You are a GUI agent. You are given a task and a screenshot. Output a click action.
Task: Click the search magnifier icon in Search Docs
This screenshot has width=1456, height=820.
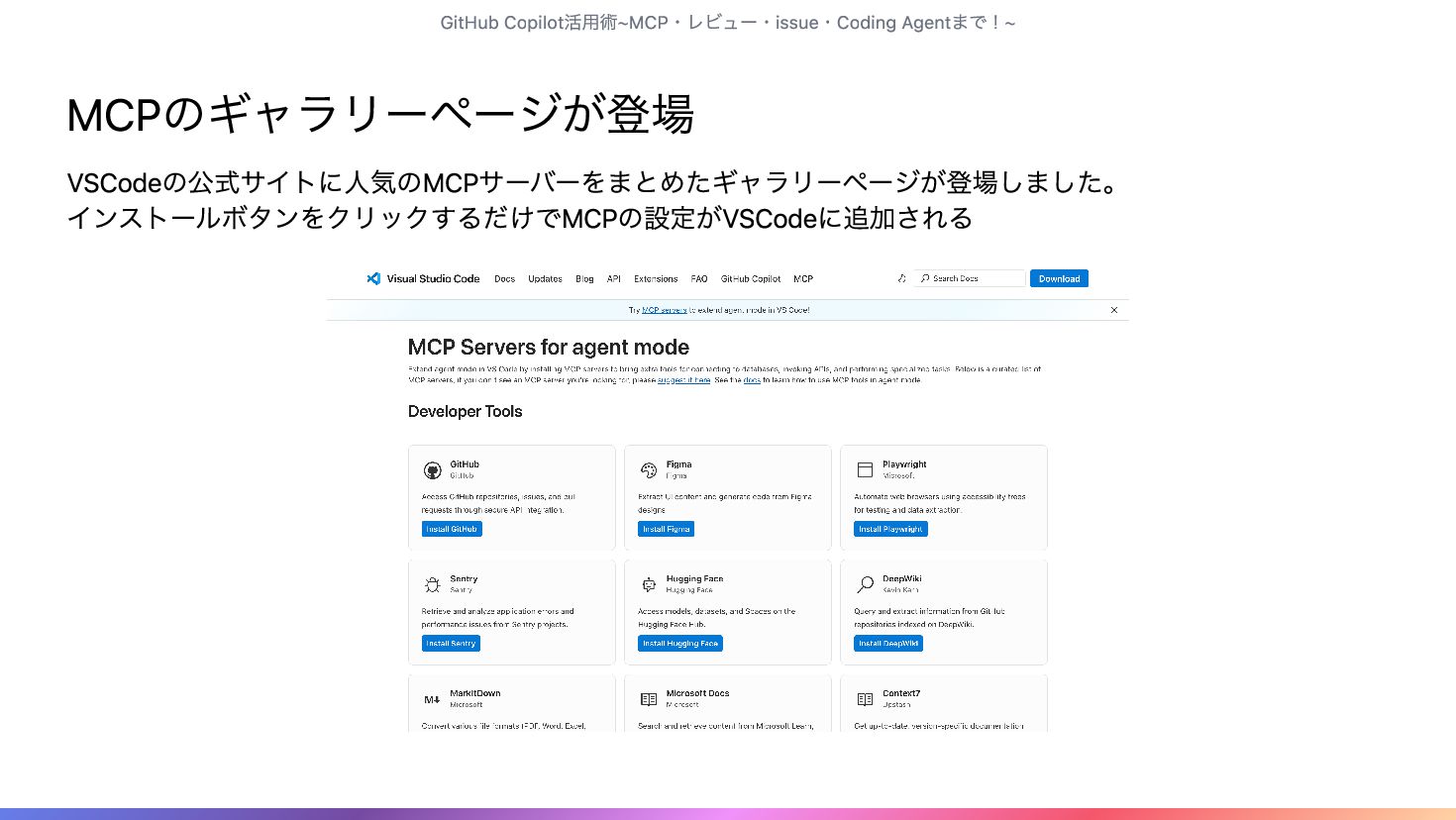(x=925, y=278)
